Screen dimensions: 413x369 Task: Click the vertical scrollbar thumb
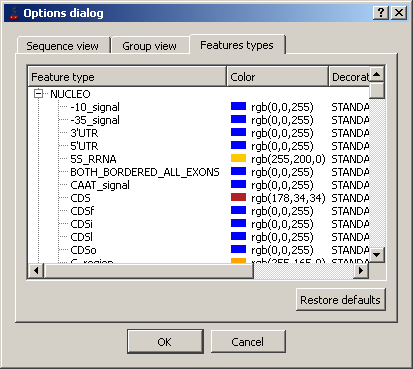[x=377, y=90]
